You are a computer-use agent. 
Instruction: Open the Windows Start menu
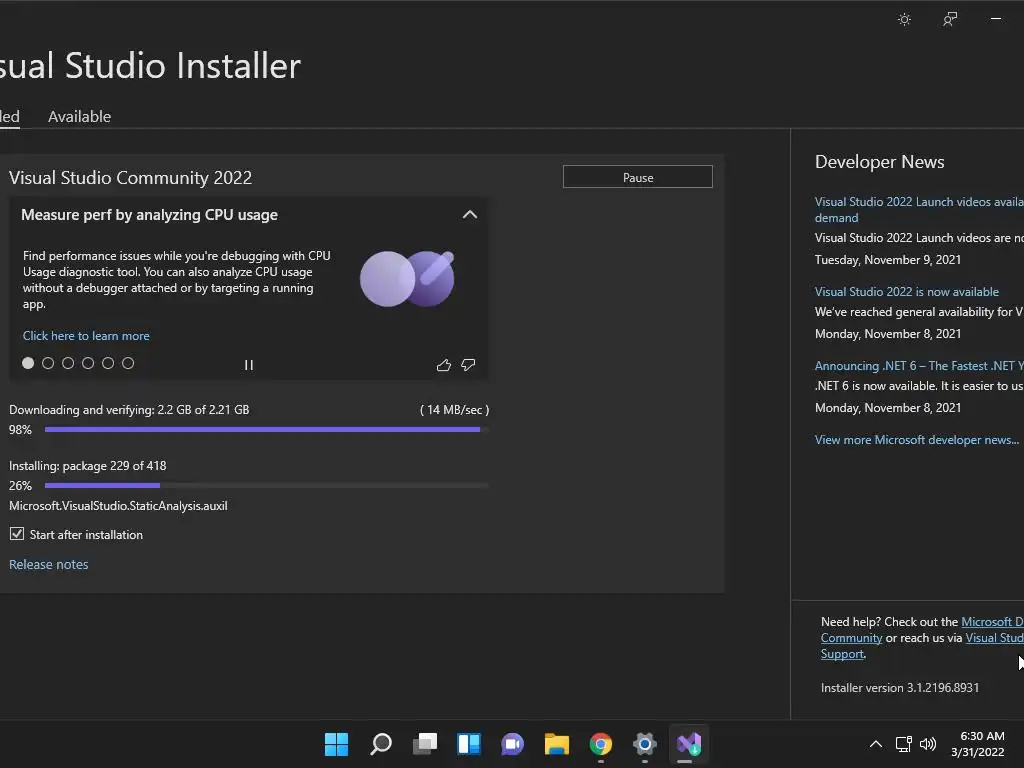337,744
